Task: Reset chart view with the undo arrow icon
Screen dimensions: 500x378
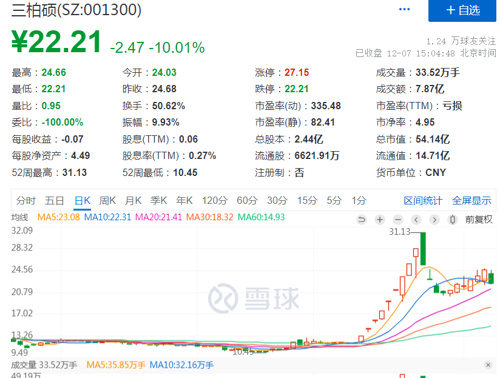Action: pyautogui.click(x=361, y=220)
